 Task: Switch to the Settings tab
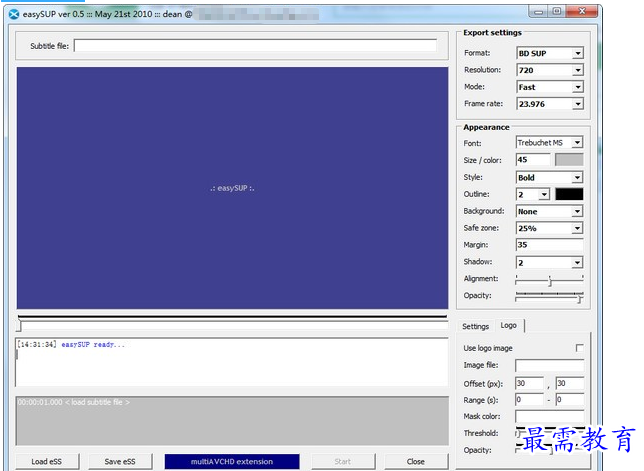click(475, 326)
